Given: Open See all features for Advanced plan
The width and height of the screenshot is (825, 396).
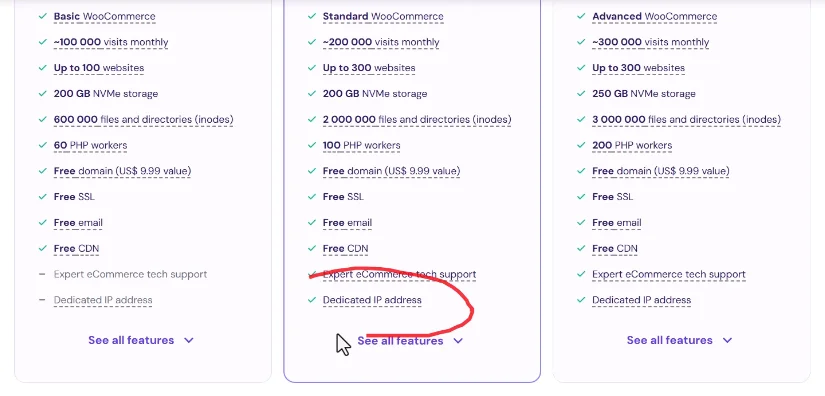Looking at the screenshot, I should [669, 340].
